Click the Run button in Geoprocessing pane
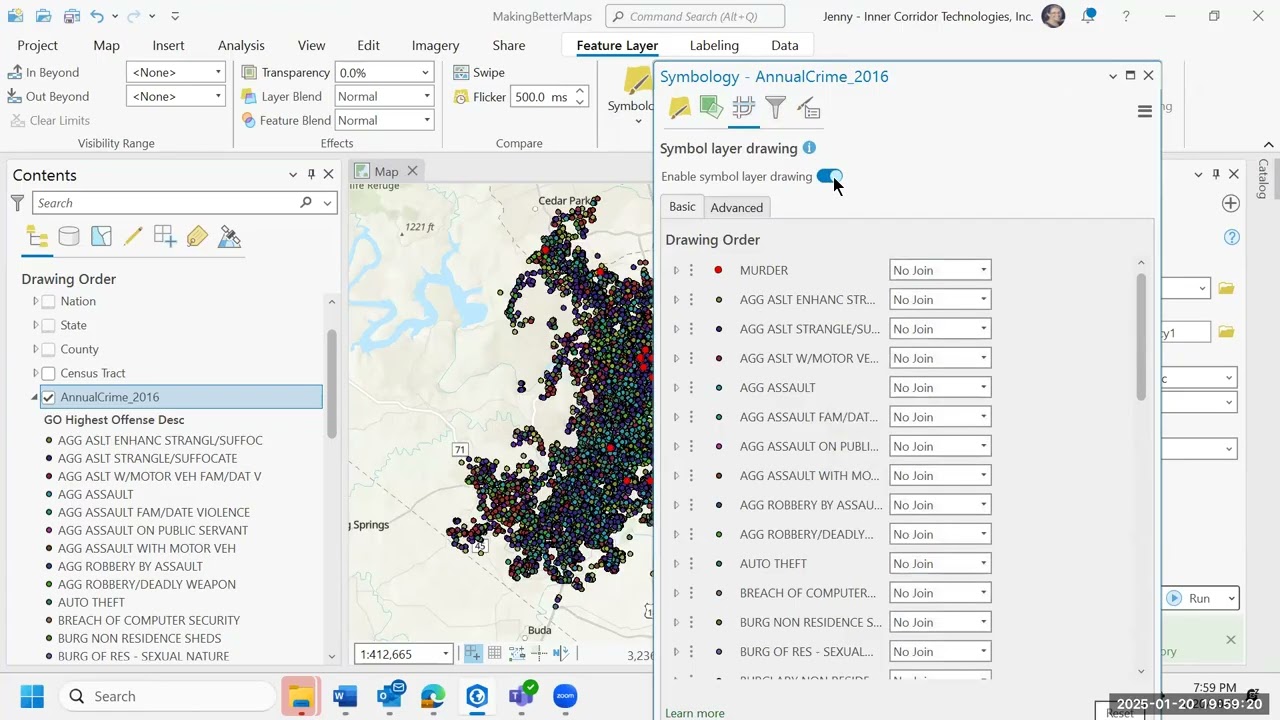 coord(1190,598)
